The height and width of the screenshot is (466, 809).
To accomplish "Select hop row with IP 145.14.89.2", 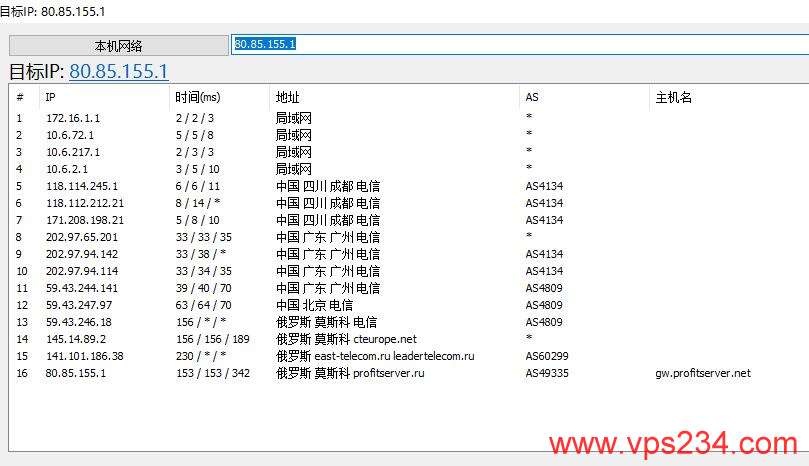I will [x=409, y=340].
